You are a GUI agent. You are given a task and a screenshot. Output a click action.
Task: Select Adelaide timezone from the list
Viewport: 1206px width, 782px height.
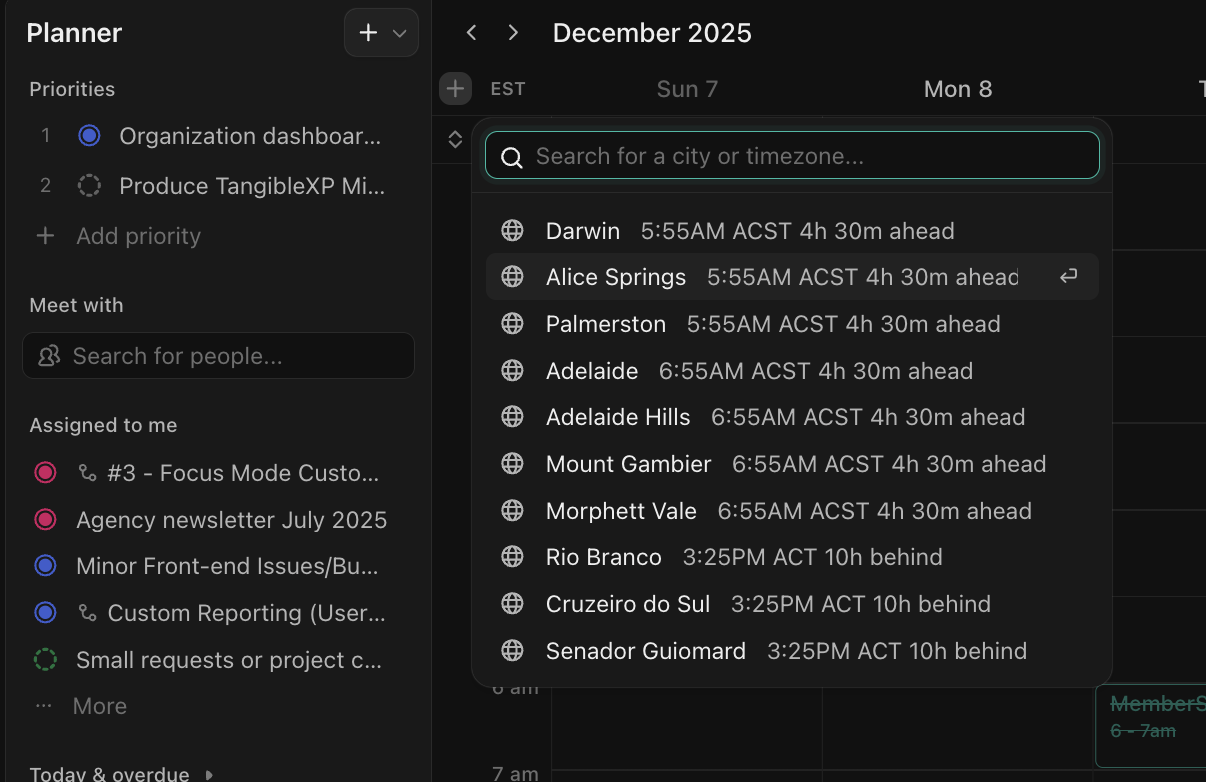(592, 371)
